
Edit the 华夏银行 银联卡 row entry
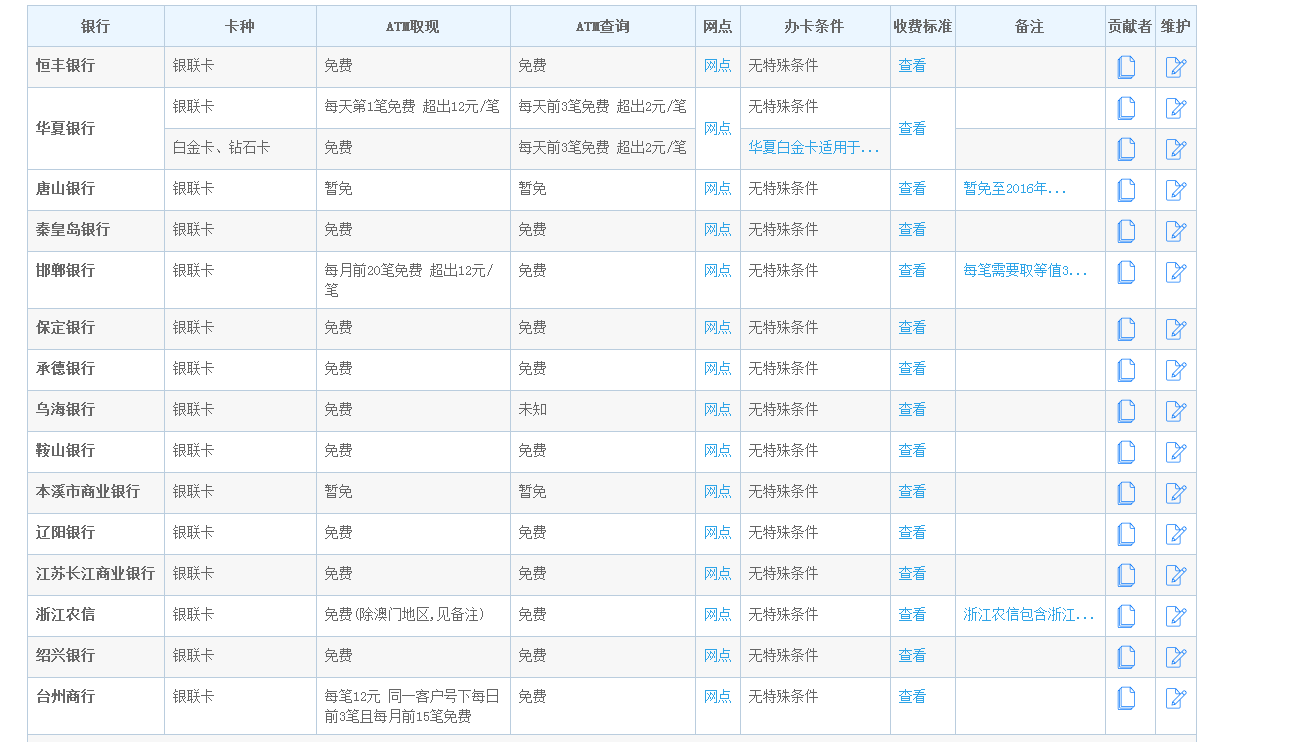(x=1176, y=108)
